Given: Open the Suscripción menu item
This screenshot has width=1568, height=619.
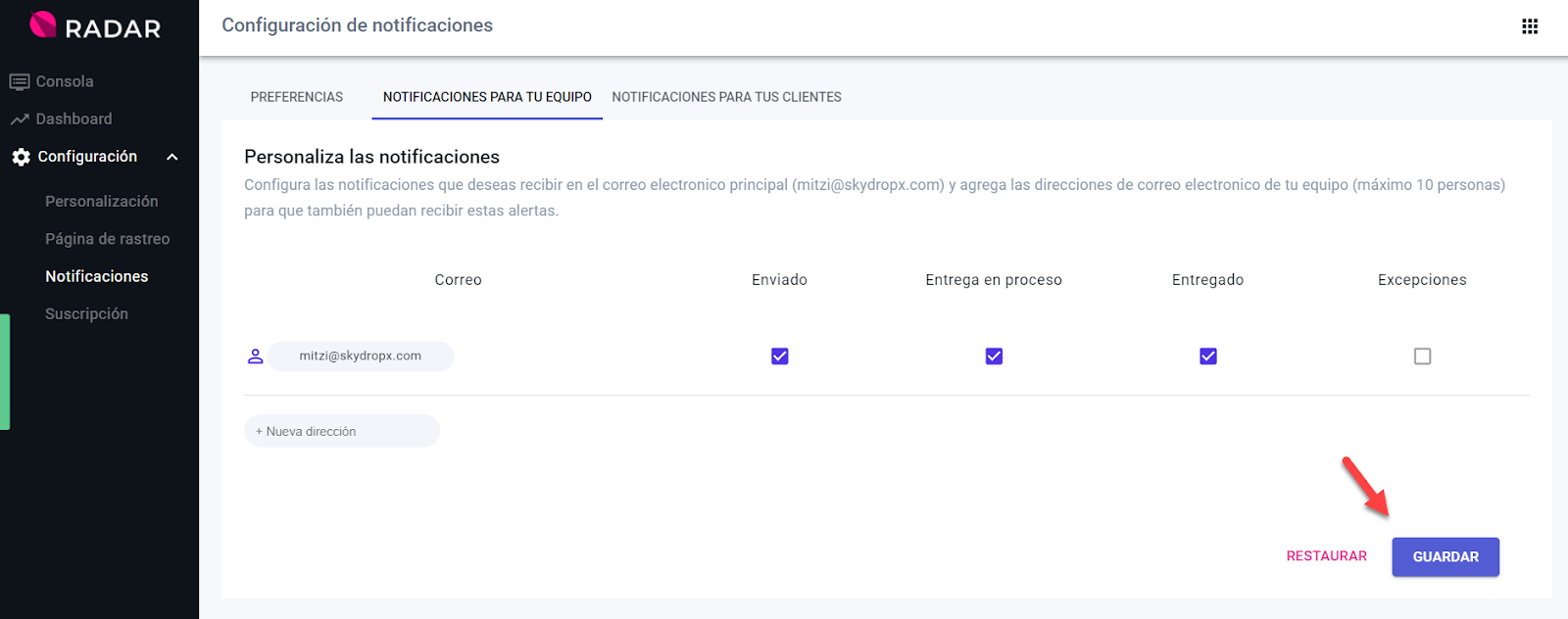Looking at the screenshot, I should tap(86, 314).
